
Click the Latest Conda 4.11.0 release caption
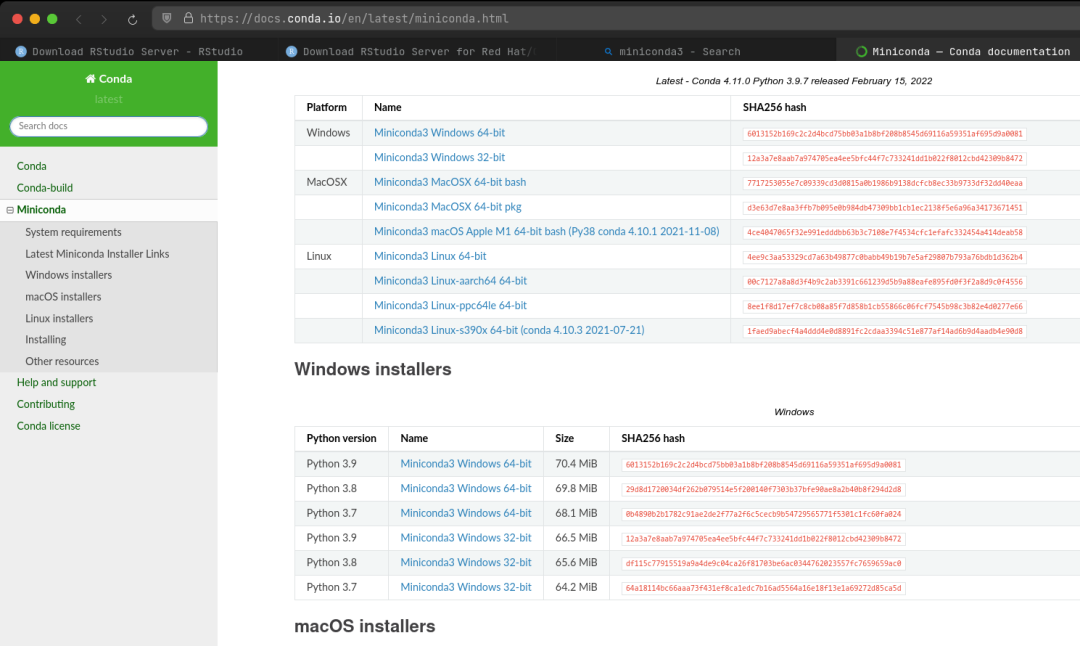(793, 81)
